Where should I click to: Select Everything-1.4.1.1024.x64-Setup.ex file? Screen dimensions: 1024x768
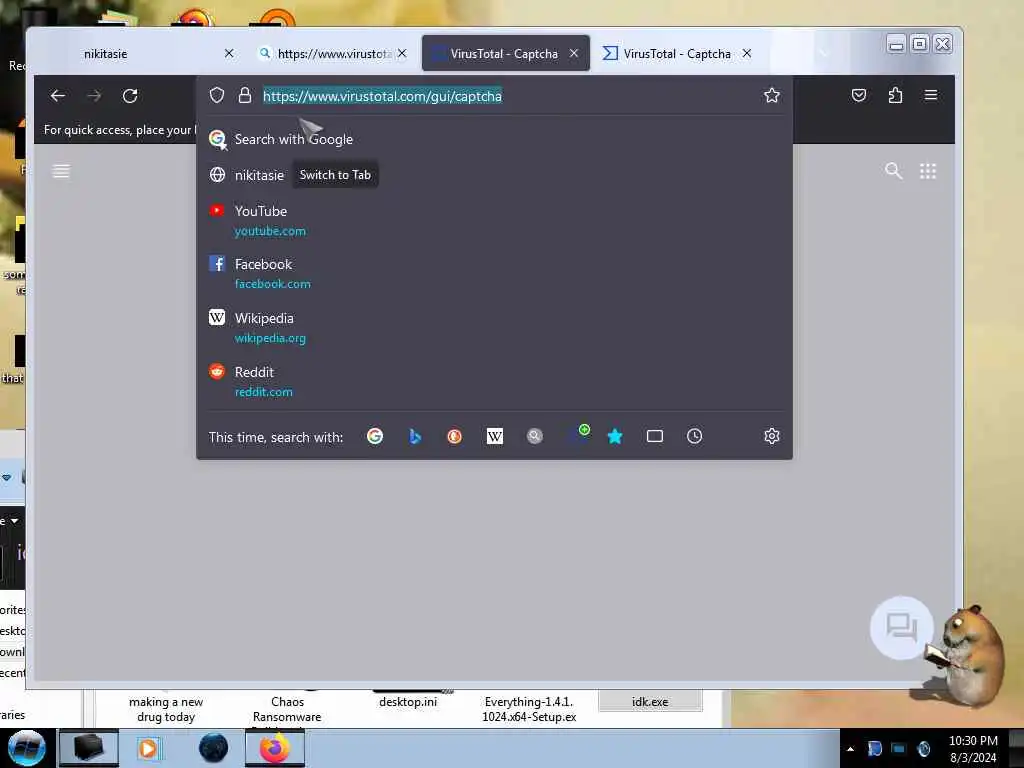[529, 709]
